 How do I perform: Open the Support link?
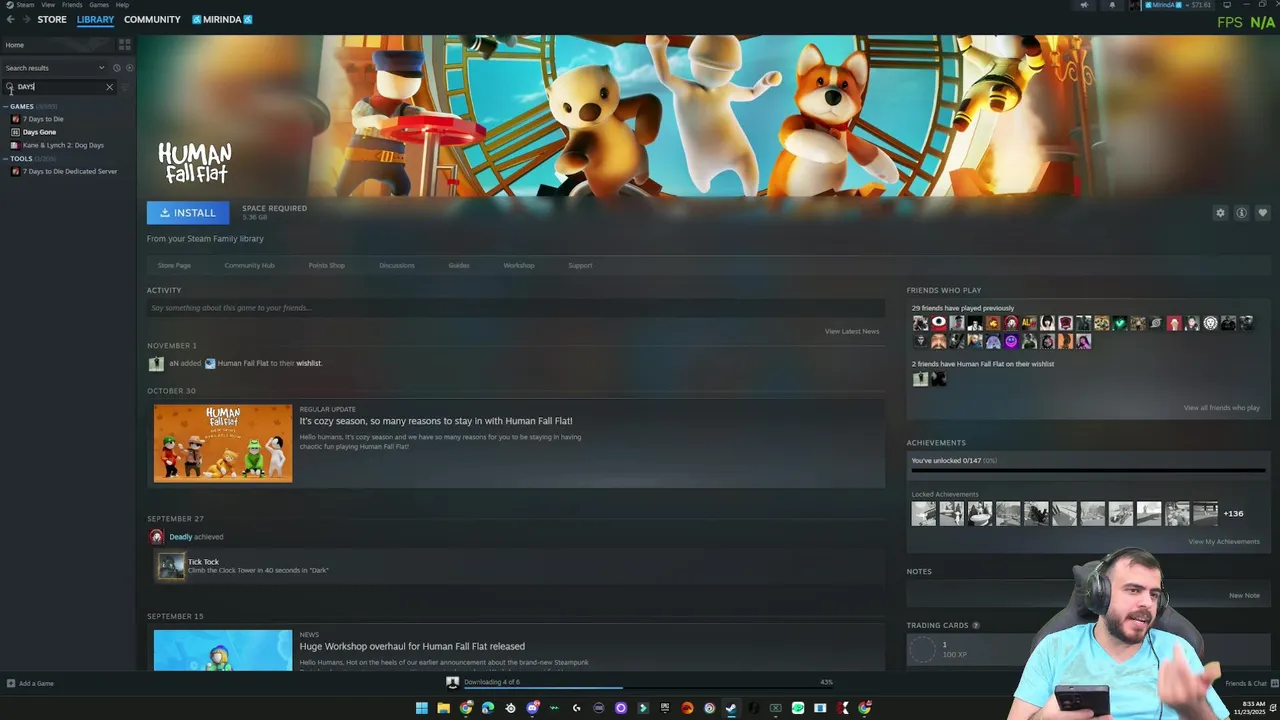click(x=580, y=266)
